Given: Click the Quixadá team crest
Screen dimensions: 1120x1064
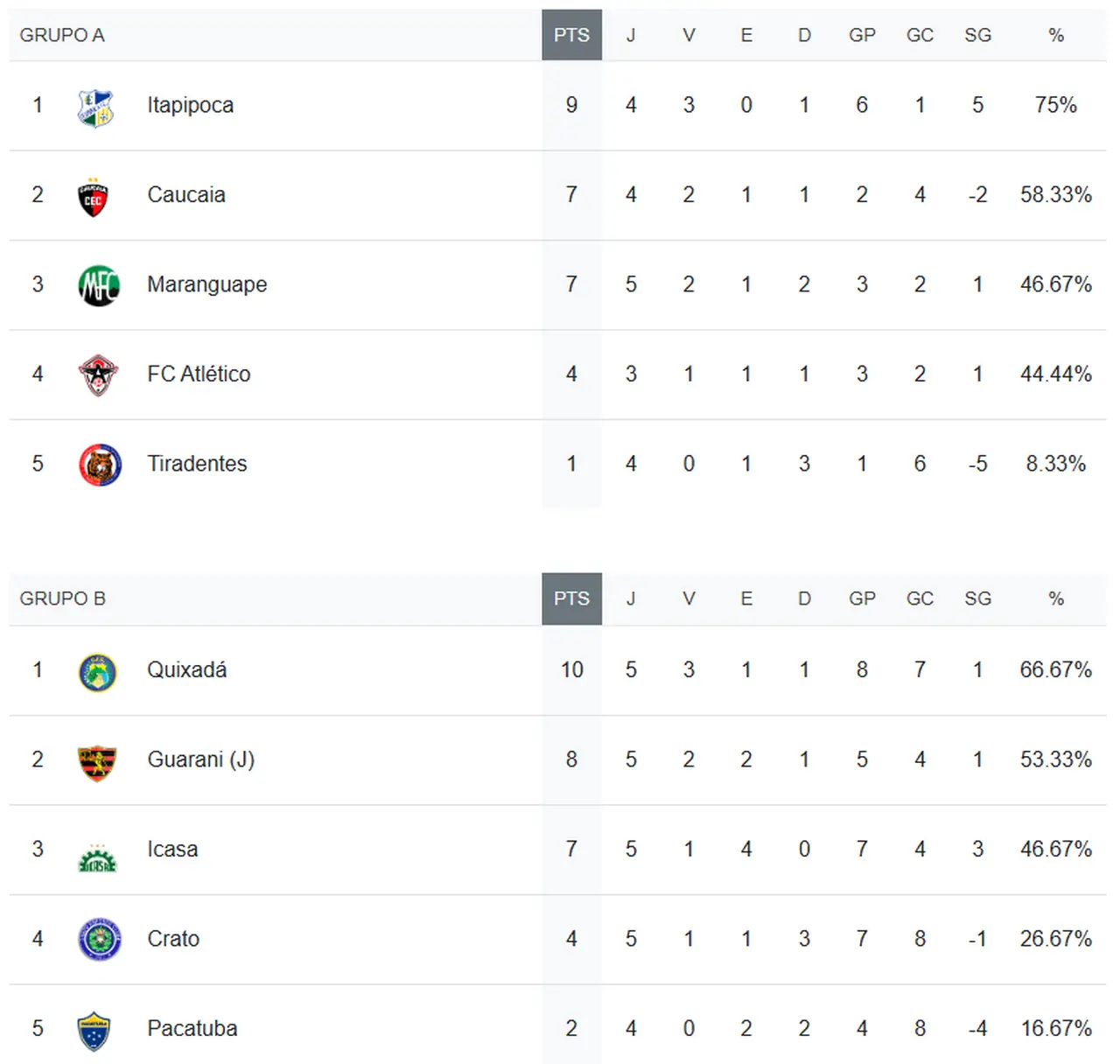Looking at the screenshot, I should (x=97, y=673).
